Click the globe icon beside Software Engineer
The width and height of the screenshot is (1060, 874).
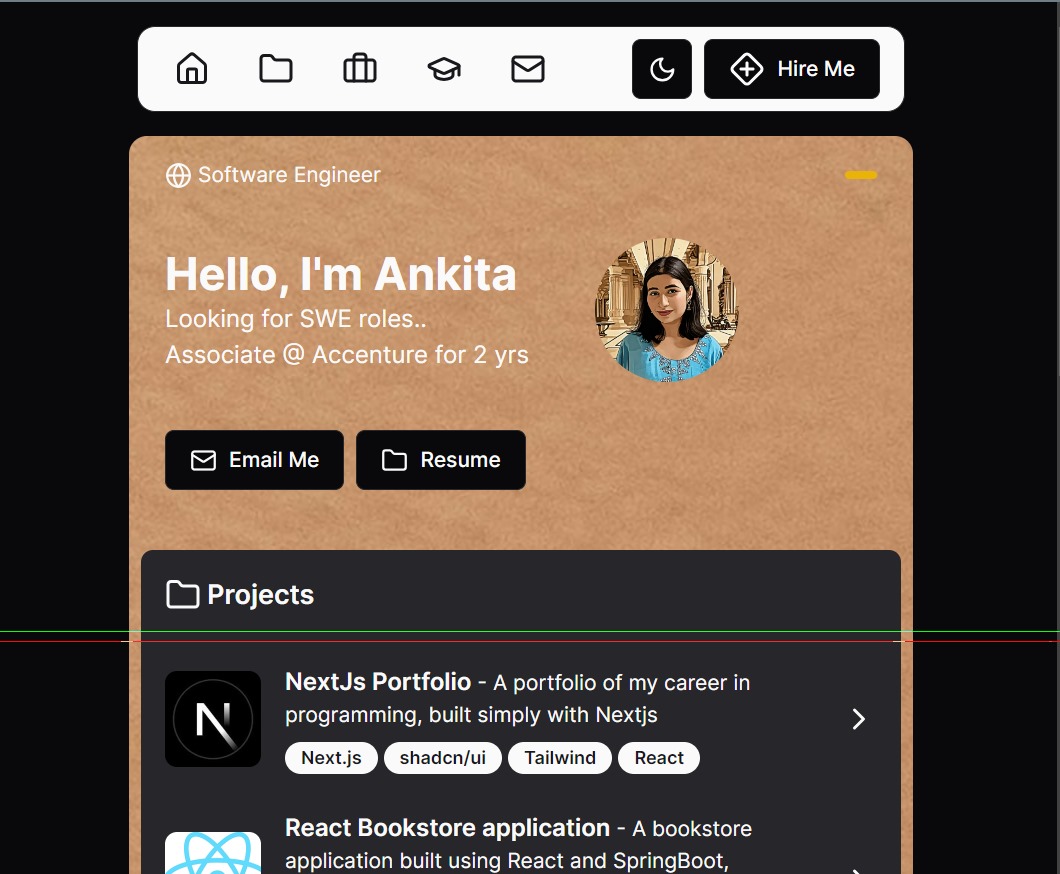click(178, 175)
